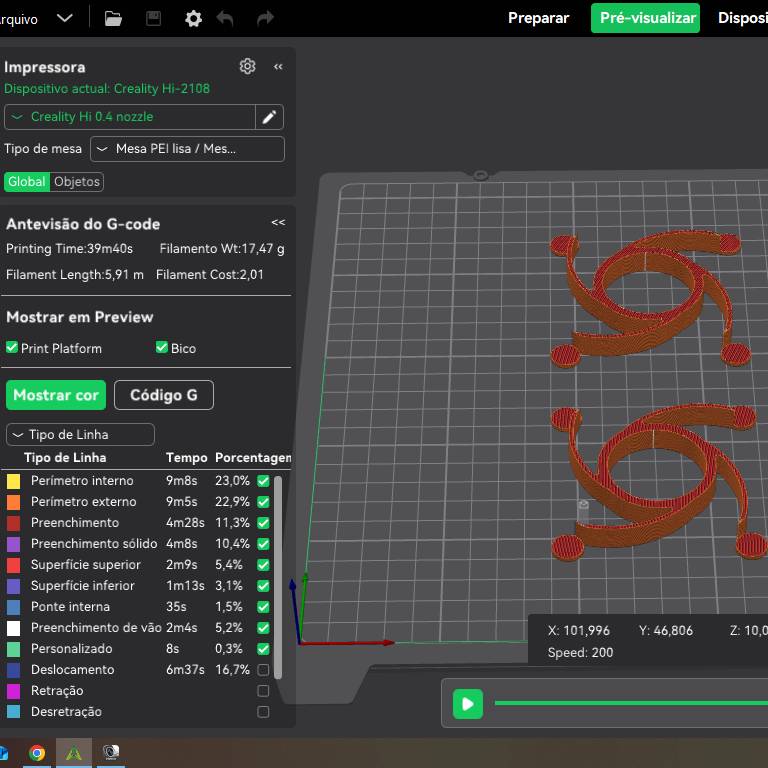The width and height of the screenshot is (768, 768).
Task: Enable the Deslocamento line type checkbox
Action: point(263,670)
